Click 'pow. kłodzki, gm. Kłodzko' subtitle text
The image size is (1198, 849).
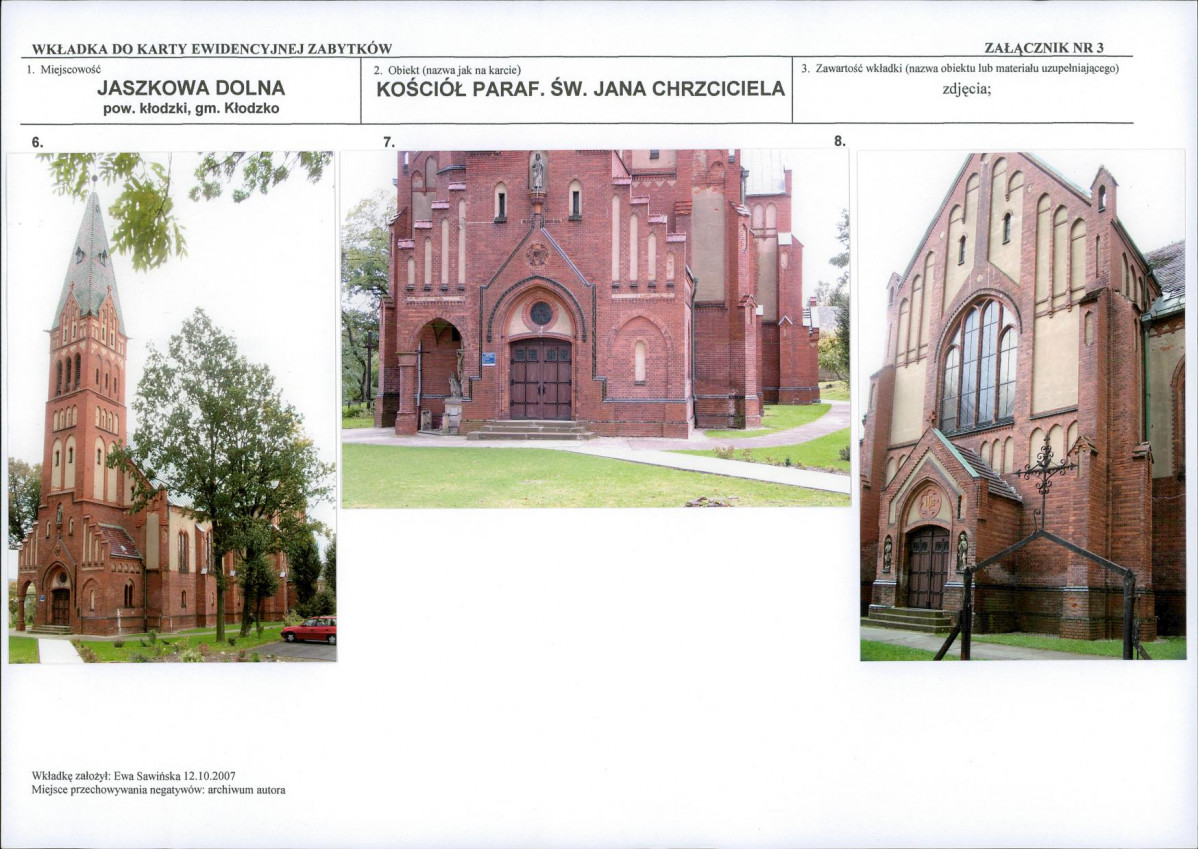coord(191,108)
